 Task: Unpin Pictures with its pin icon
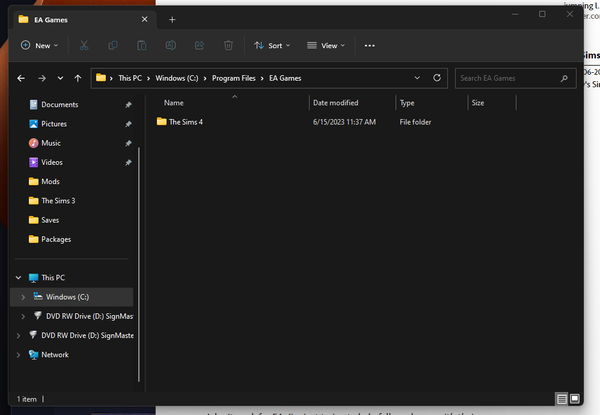coord(128,124)
